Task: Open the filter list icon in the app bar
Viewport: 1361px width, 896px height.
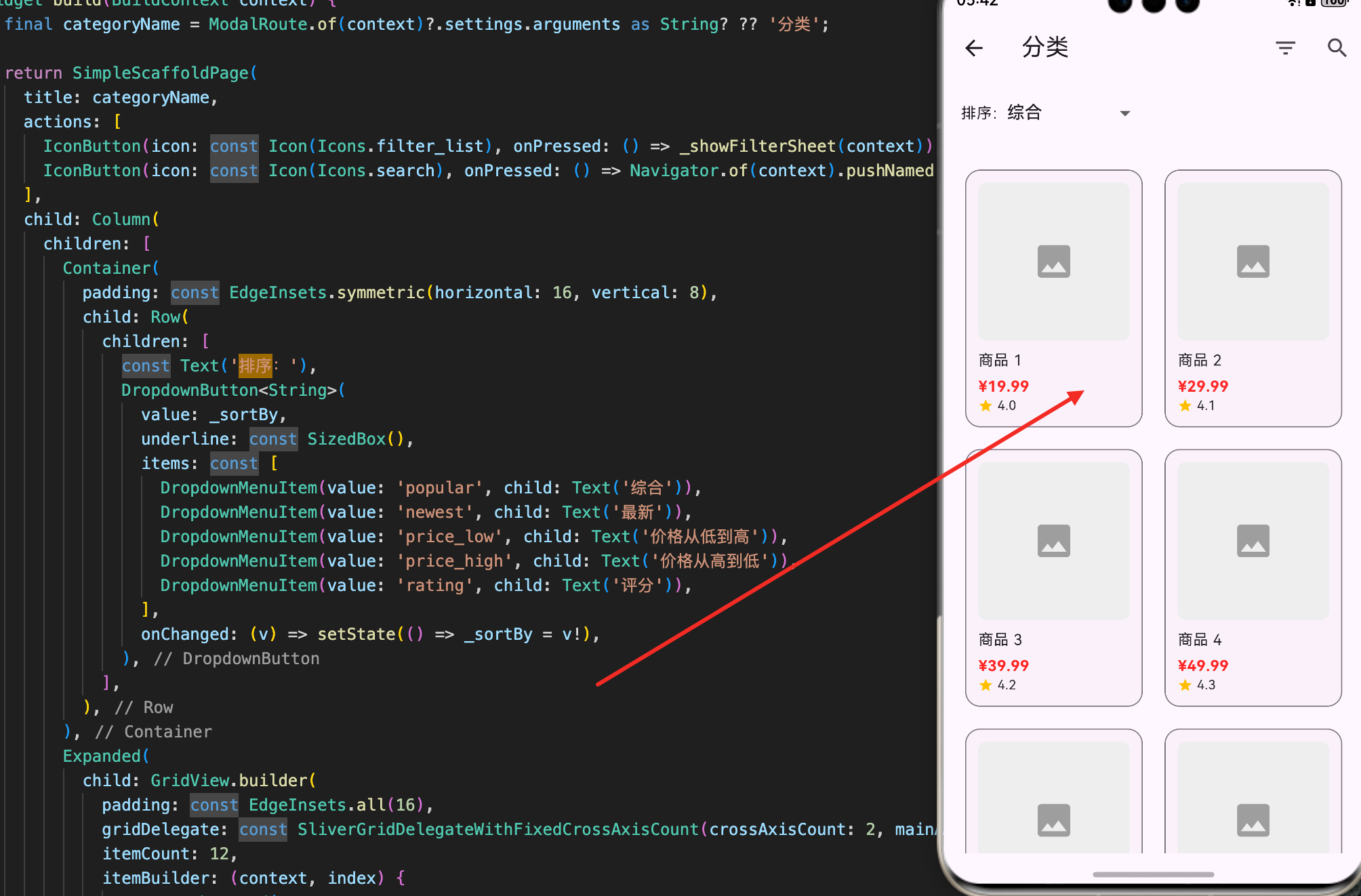Action: pyautogui.click(x=1285, y=47)
